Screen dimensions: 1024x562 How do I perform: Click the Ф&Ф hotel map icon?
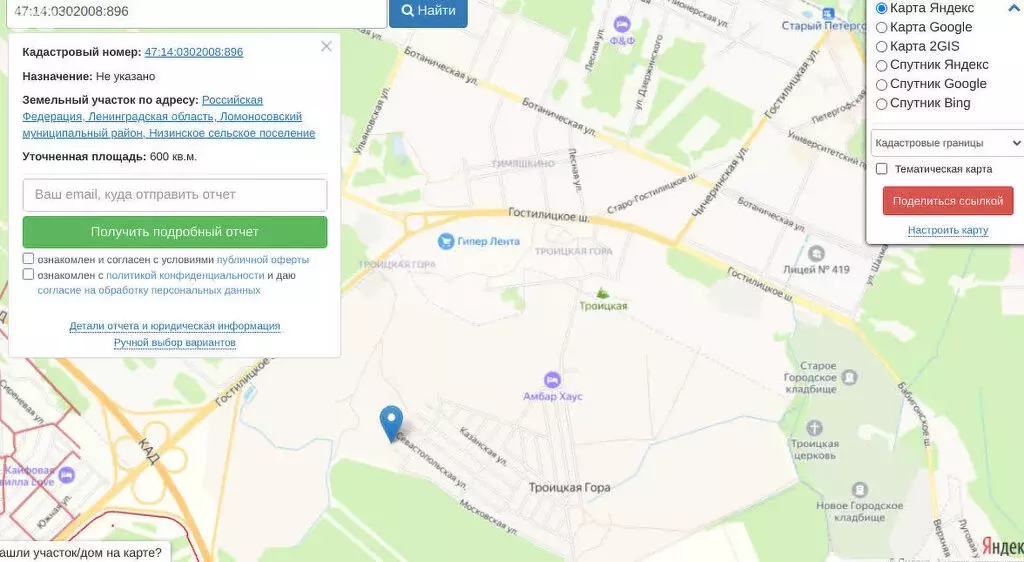[x=622, y=24]
